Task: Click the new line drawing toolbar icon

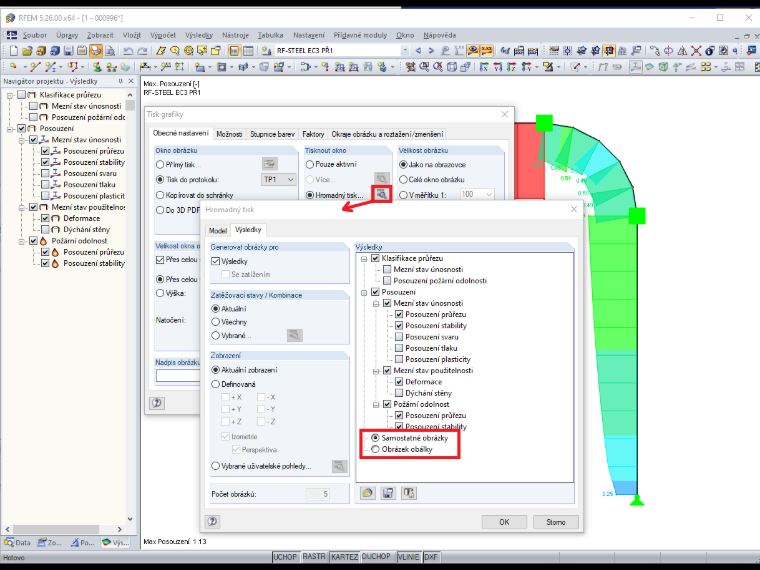Action: [x=35, y=67]
